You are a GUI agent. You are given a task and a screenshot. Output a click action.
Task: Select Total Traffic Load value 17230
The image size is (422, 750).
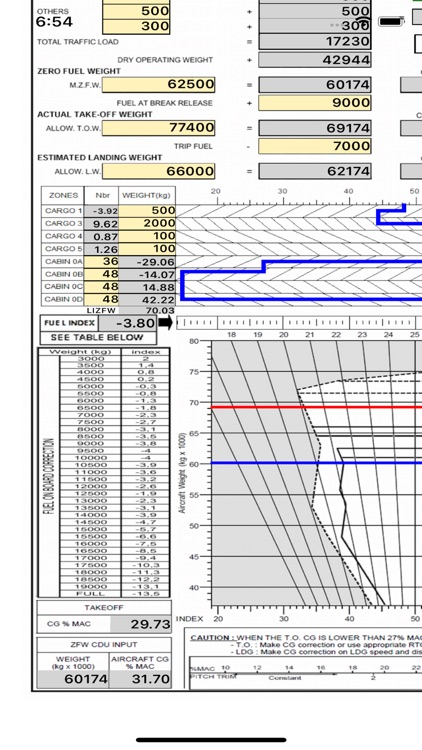315,42
